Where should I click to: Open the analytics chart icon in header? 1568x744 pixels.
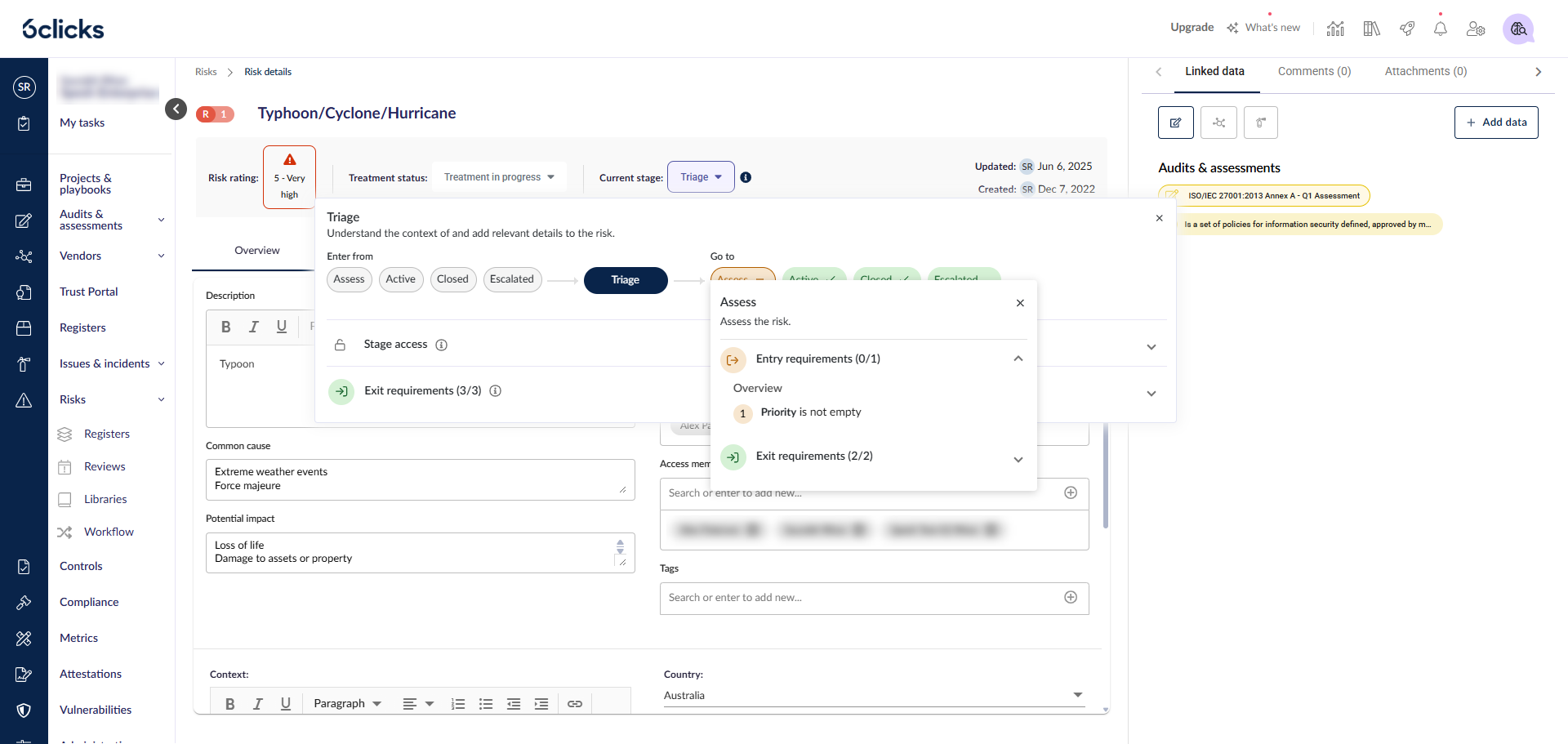pos(1335,29)
